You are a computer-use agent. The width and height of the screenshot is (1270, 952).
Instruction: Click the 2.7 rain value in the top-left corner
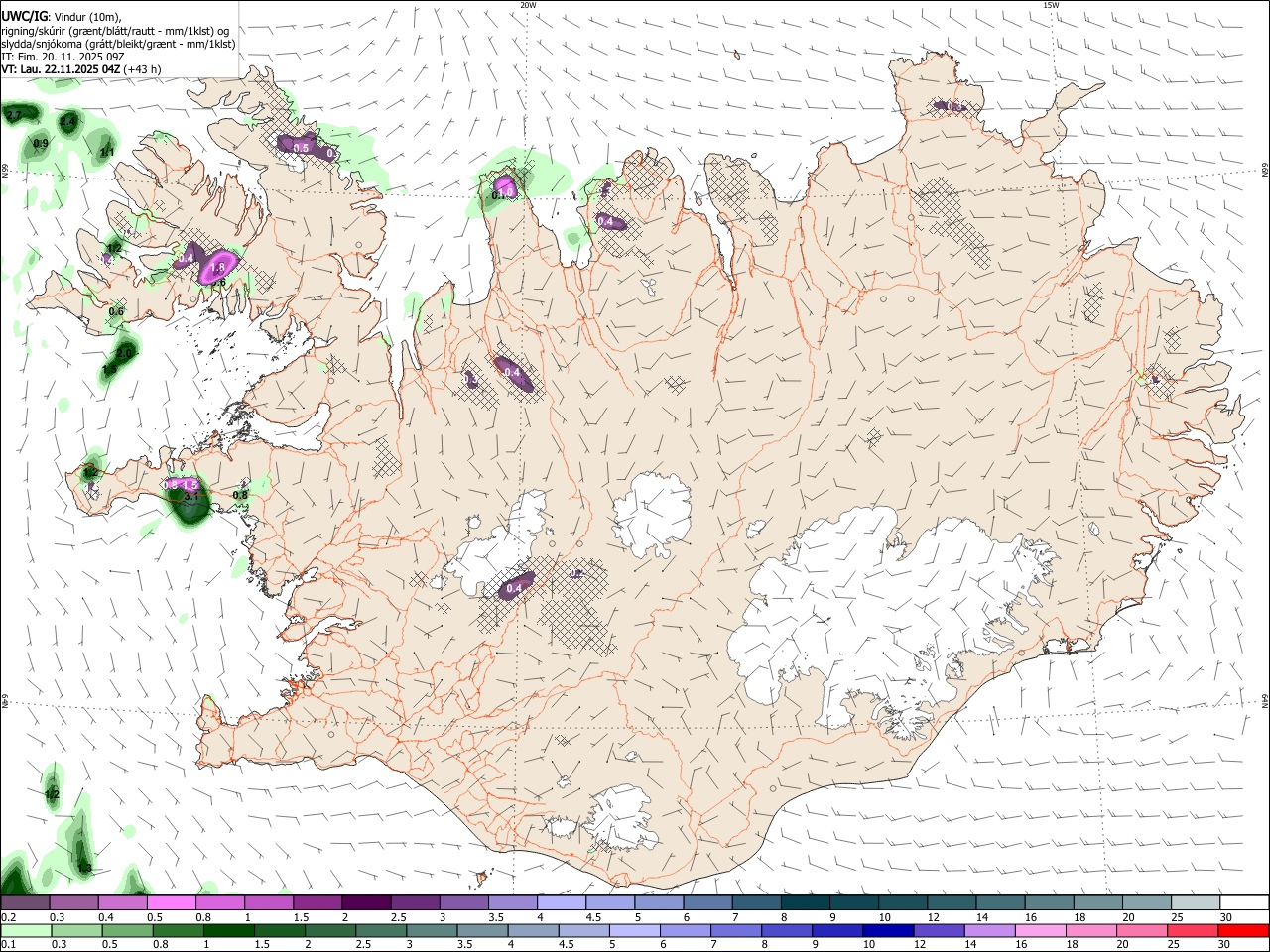click(x=14, y=116)
